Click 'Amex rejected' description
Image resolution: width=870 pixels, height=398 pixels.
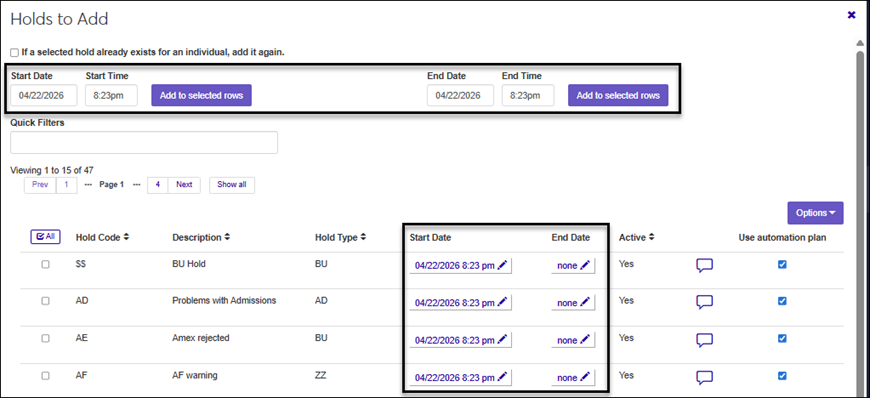[200, 338]
